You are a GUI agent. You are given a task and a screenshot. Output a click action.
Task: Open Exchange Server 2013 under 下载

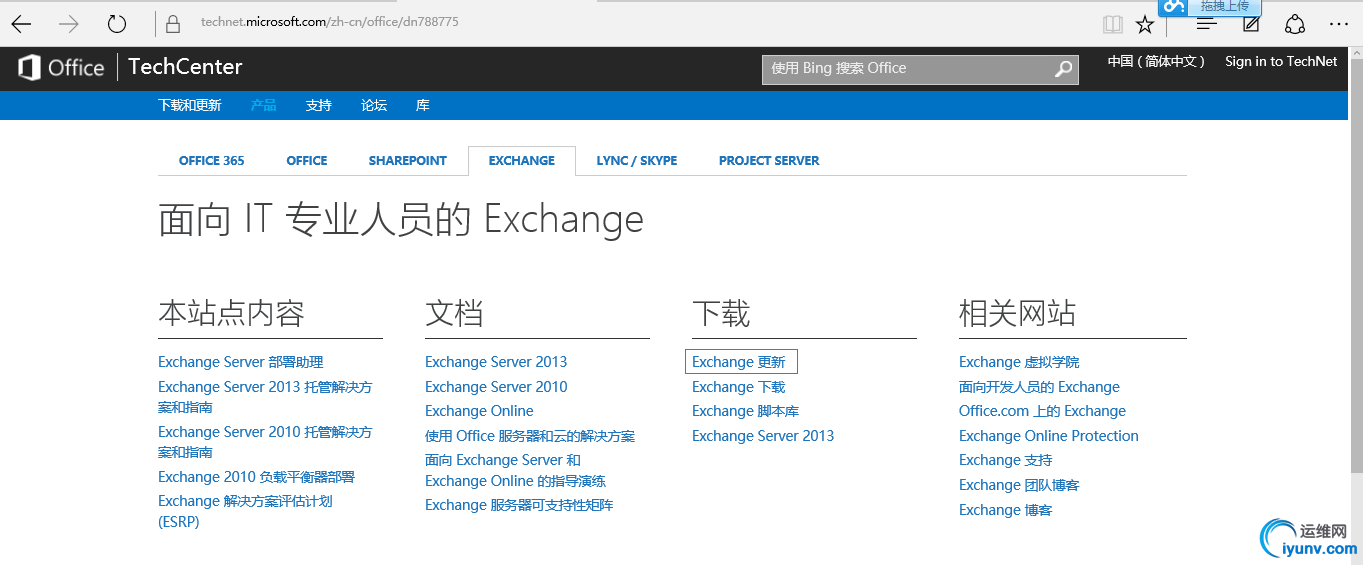point(763,436)
